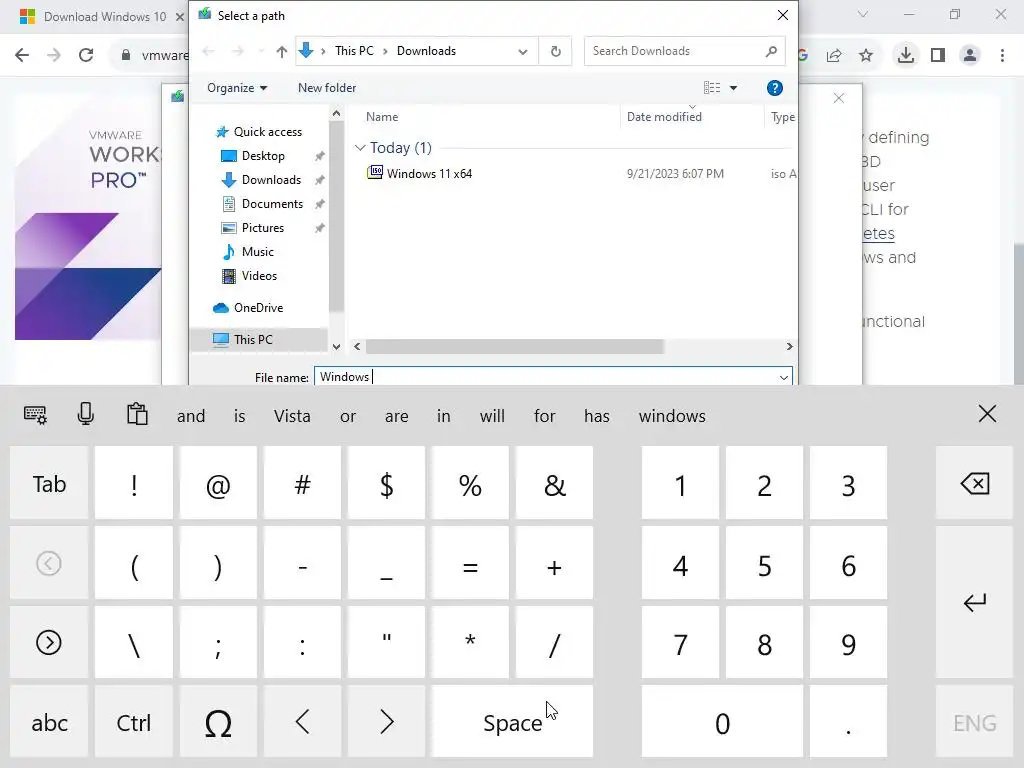
Task: Tap the ampersand key
Action: click(554, 484)
